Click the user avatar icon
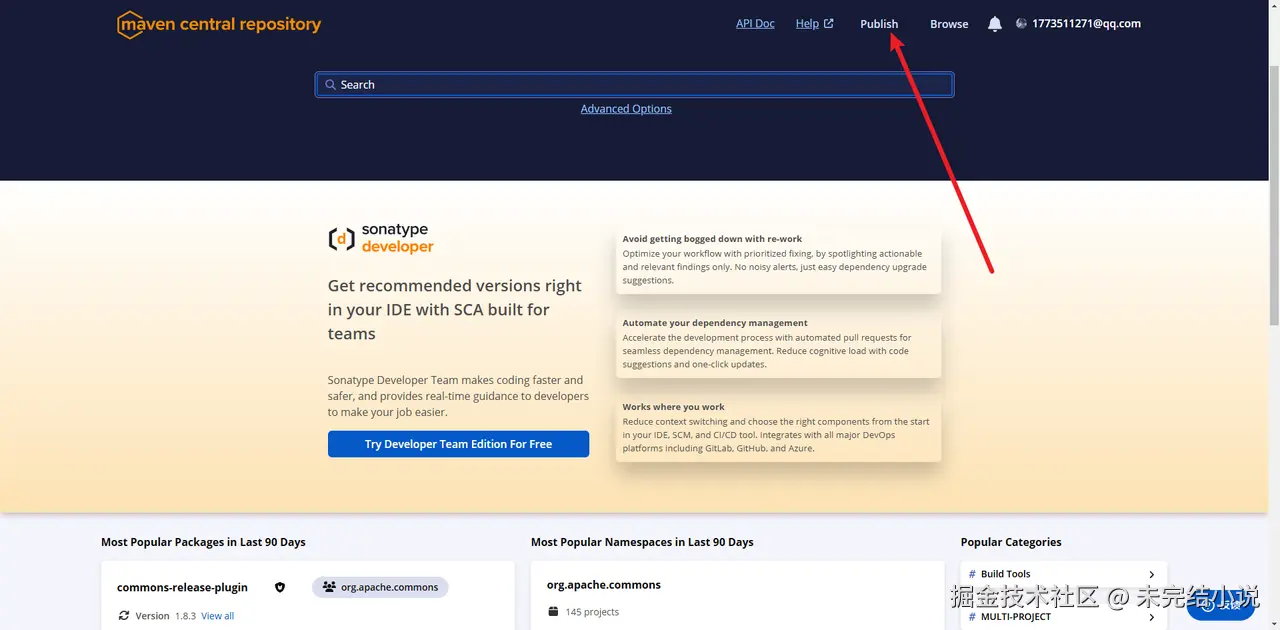This screenshot has width=1280, height=630. [1021, 23]
